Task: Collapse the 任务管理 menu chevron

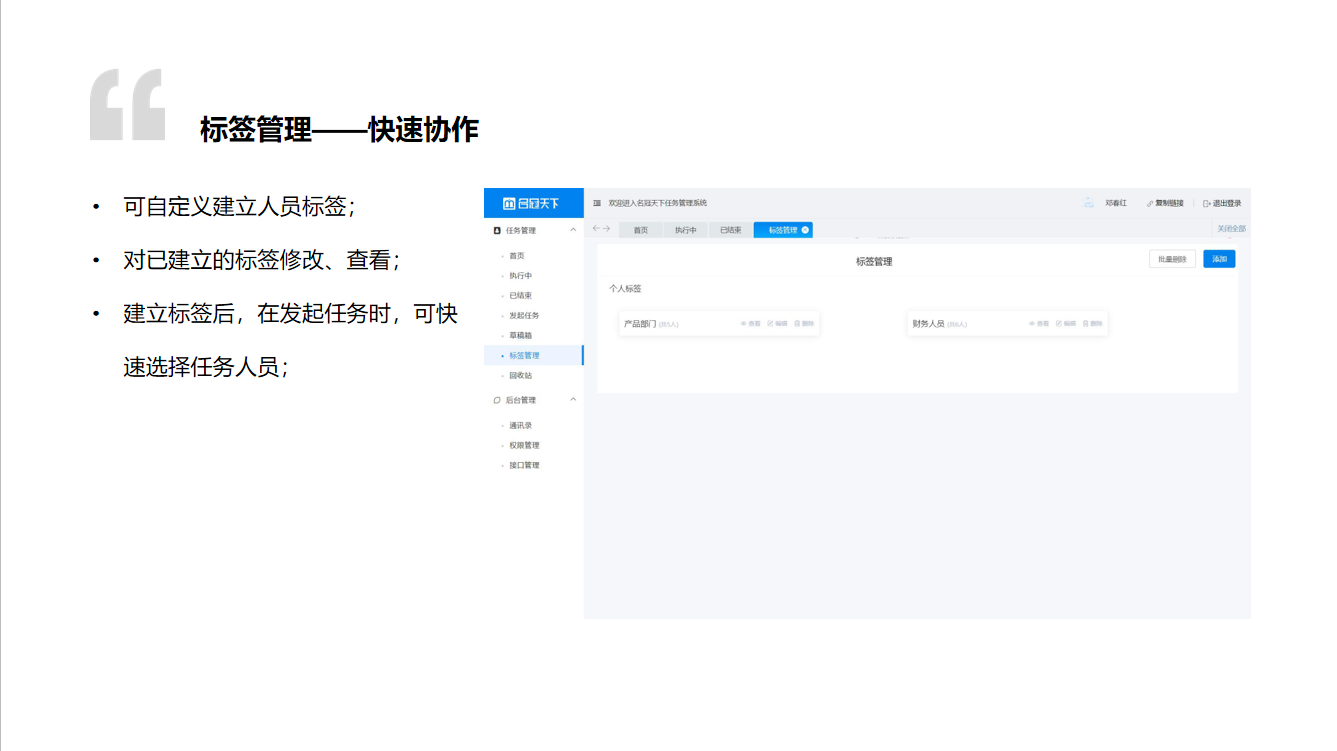Action: (573, 230)
